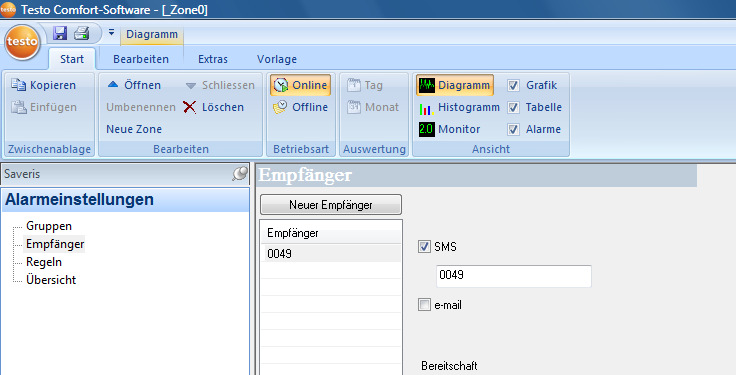736x375 pixels.
Task: Select Regeln in the alarm settings tree
Action: tap(44, 262)
